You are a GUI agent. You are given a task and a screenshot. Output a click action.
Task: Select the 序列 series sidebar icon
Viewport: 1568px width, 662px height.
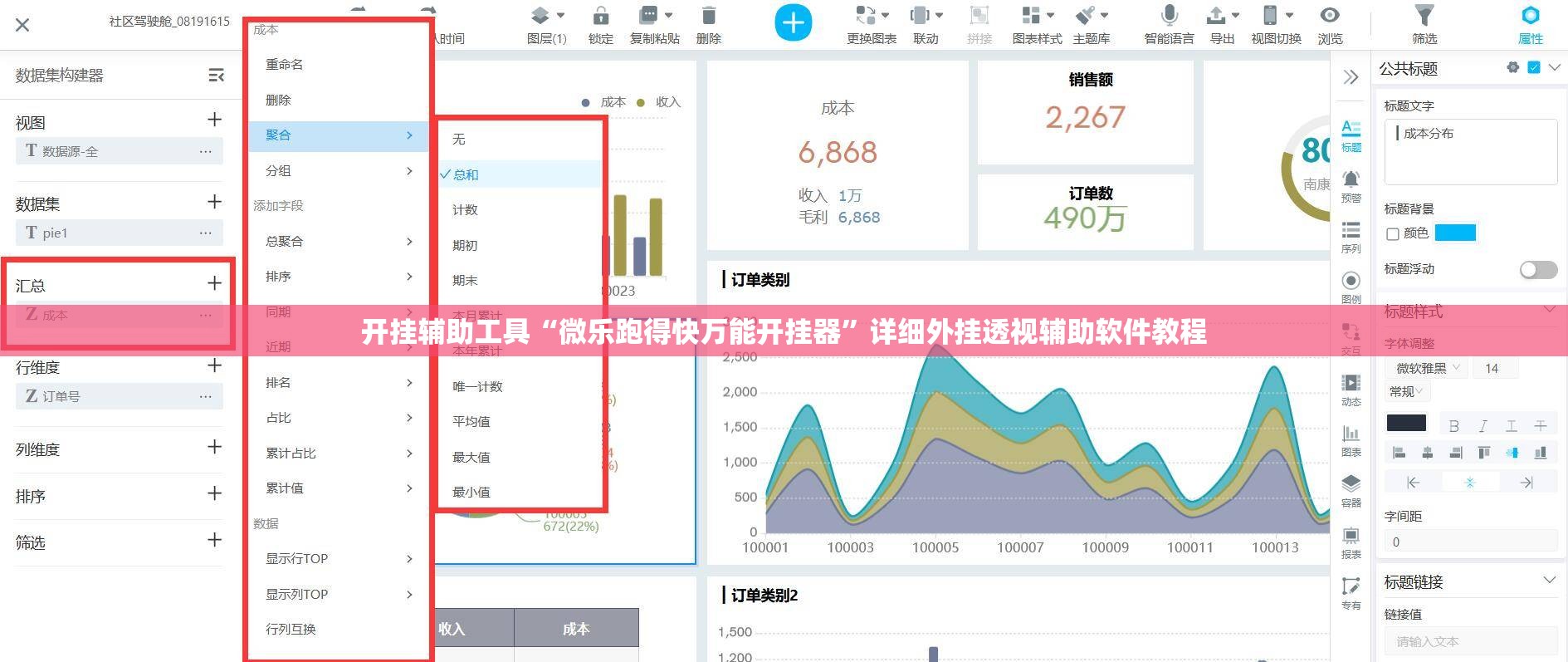click(1351, 238)
